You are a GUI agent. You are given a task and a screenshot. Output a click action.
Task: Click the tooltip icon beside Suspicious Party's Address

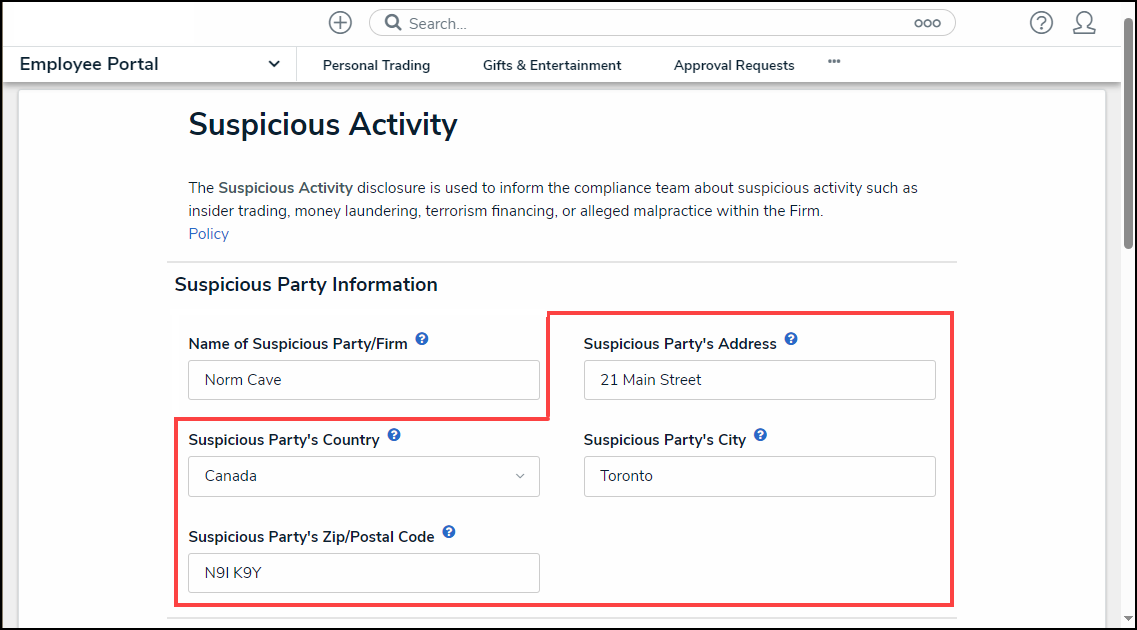791,339
